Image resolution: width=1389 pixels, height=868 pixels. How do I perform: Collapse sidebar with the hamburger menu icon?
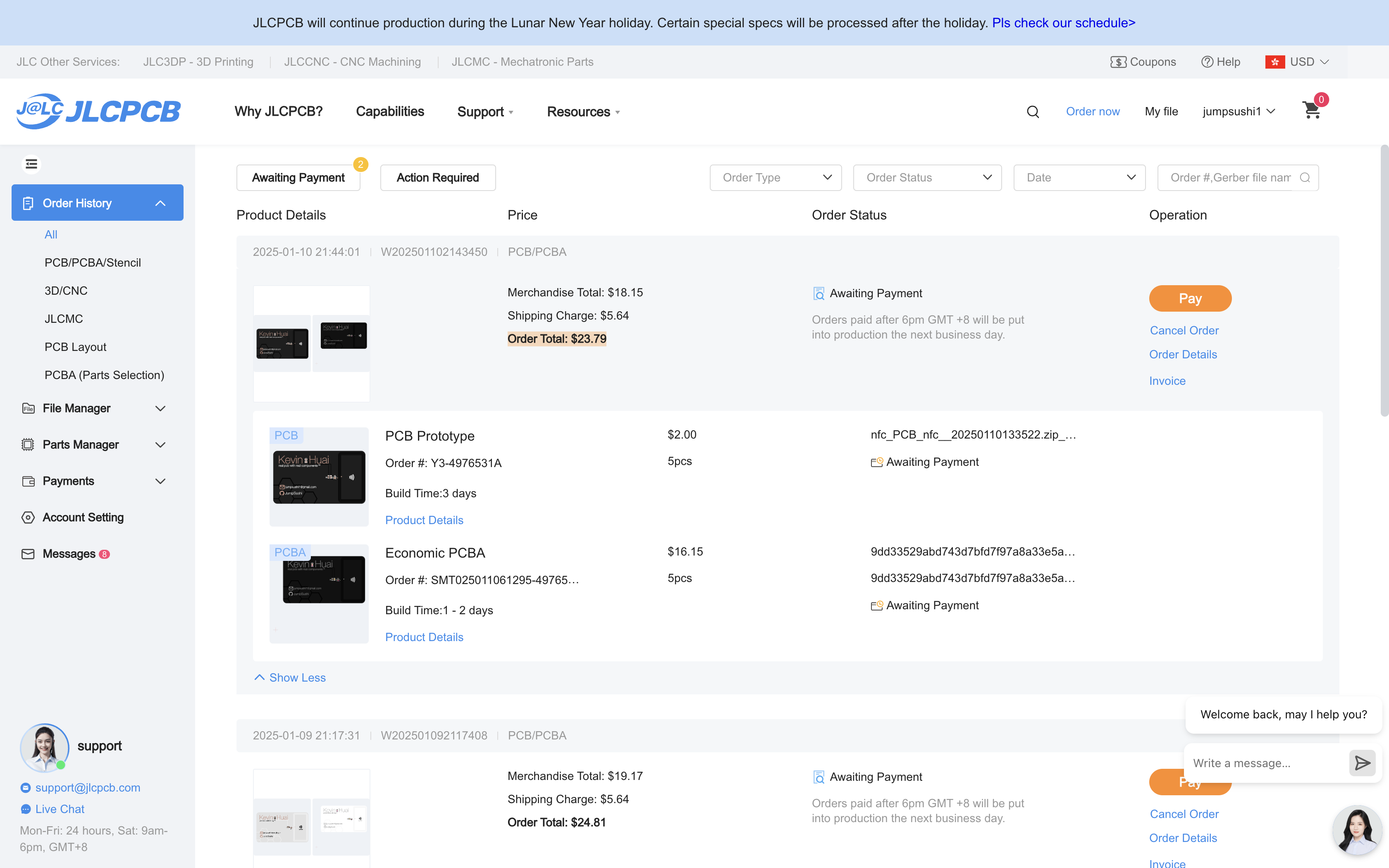(31, 164)
